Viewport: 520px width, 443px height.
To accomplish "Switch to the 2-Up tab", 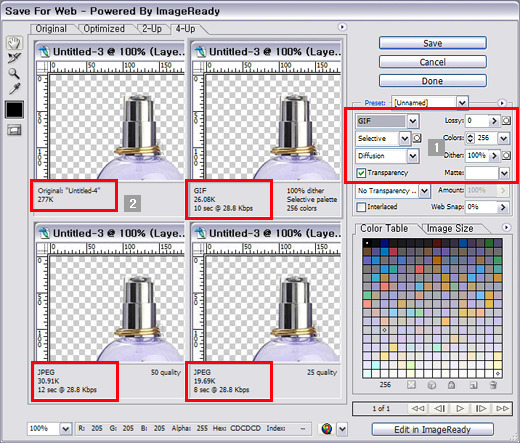I will click(x=152, y=29).
